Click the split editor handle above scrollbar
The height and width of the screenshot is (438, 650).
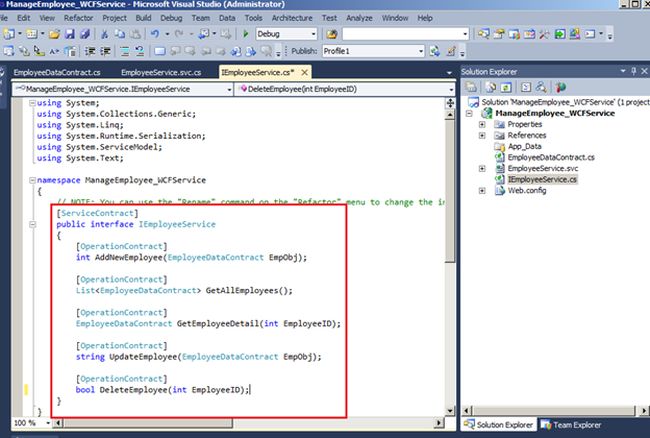tap(450, 103)
